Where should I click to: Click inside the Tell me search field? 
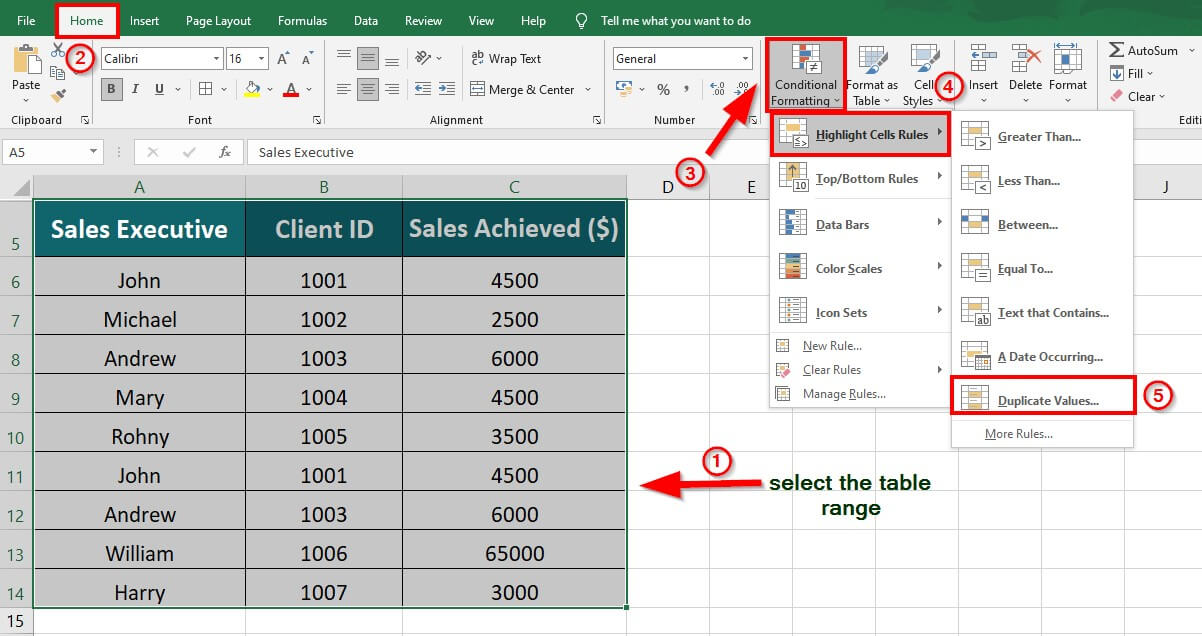675,21
